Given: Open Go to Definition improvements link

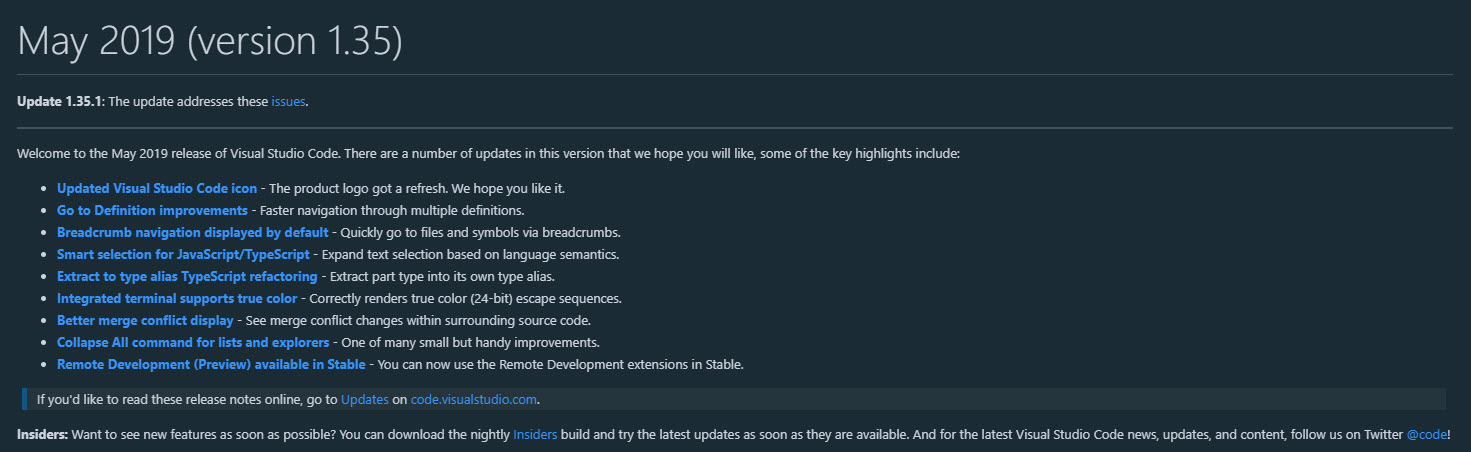Looking at the screenshot, I should (x=152, y=210).
